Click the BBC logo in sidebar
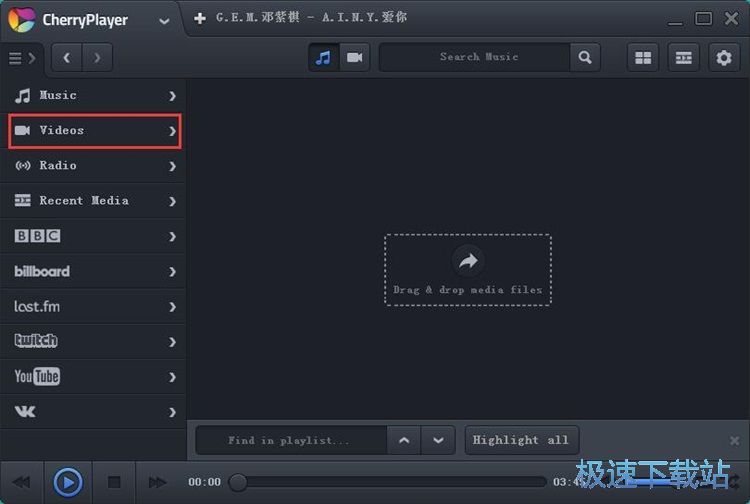750x504 pixels. pos(37,236)
